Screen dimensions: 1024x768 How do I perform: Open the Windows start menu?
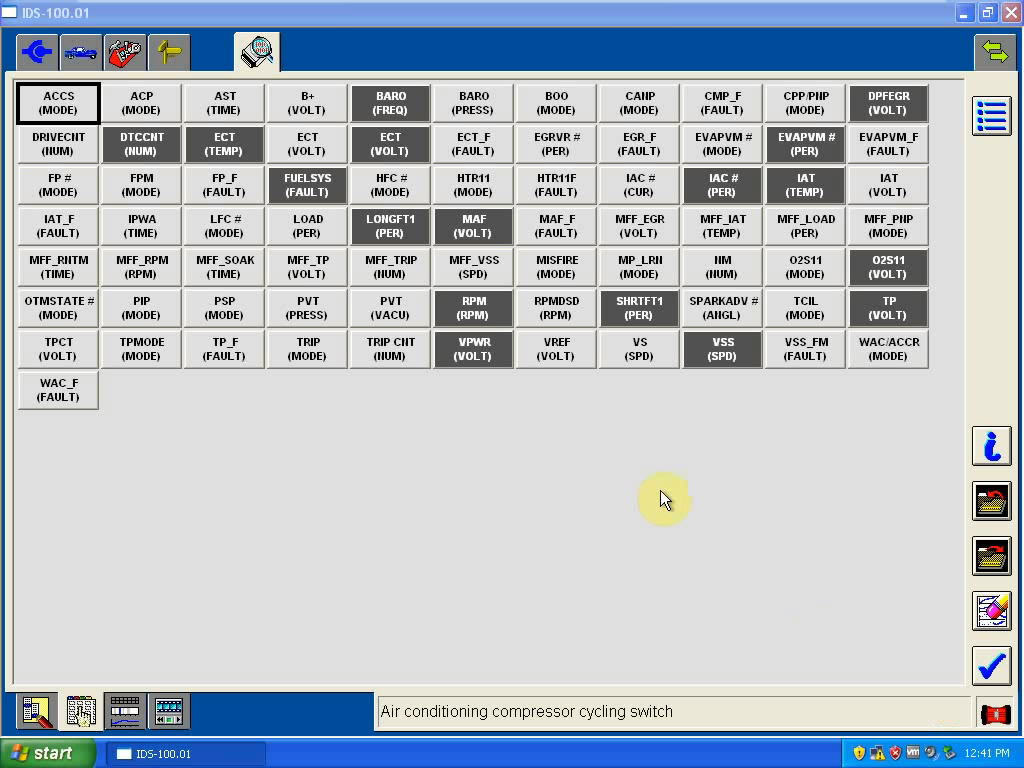pos(47,753)
